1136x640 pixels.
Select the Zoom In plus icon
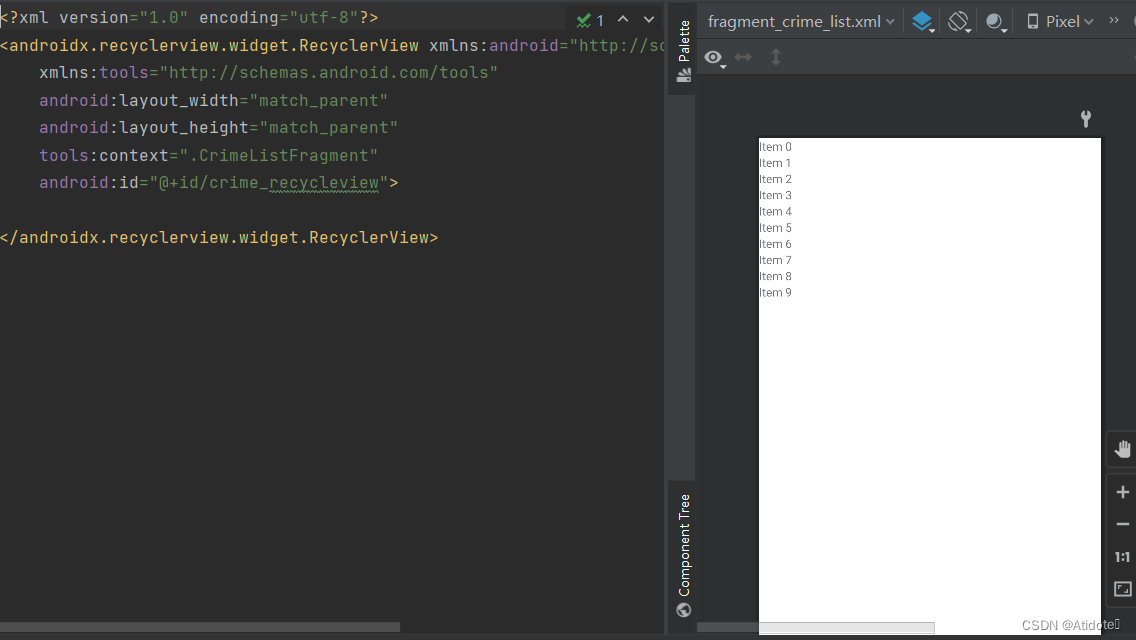click(x=1121, y=491)
